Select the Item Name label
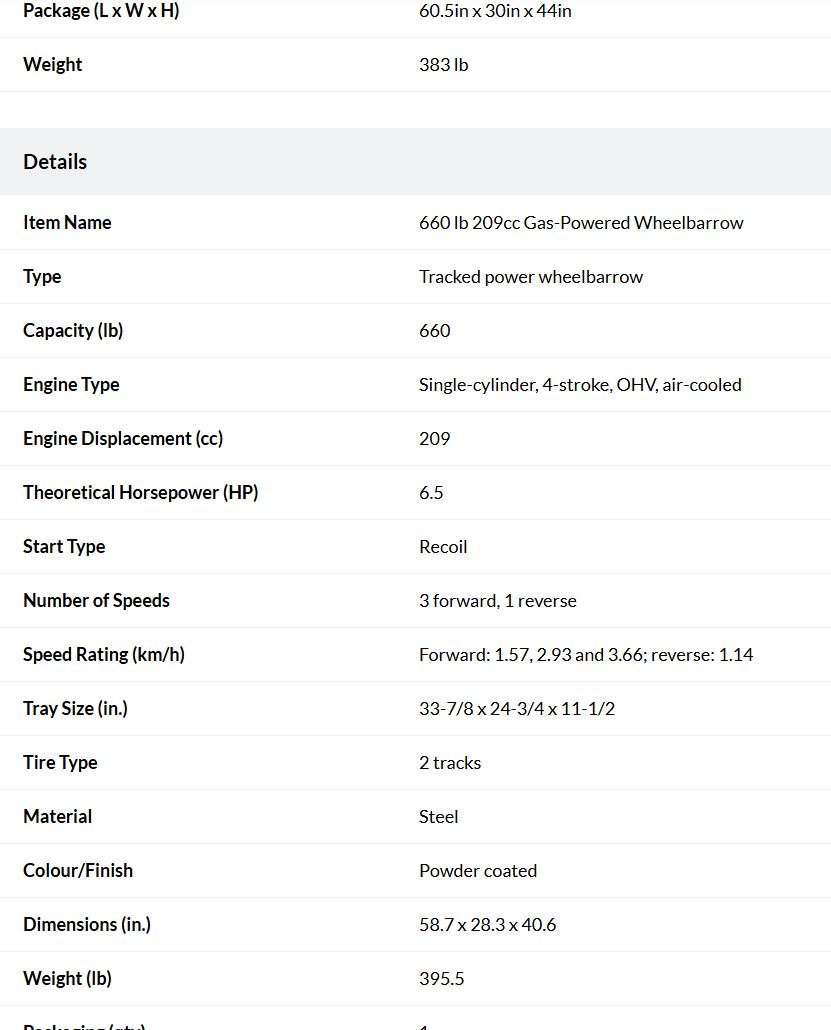This screenshot has width=831, height=1030. 67,222
